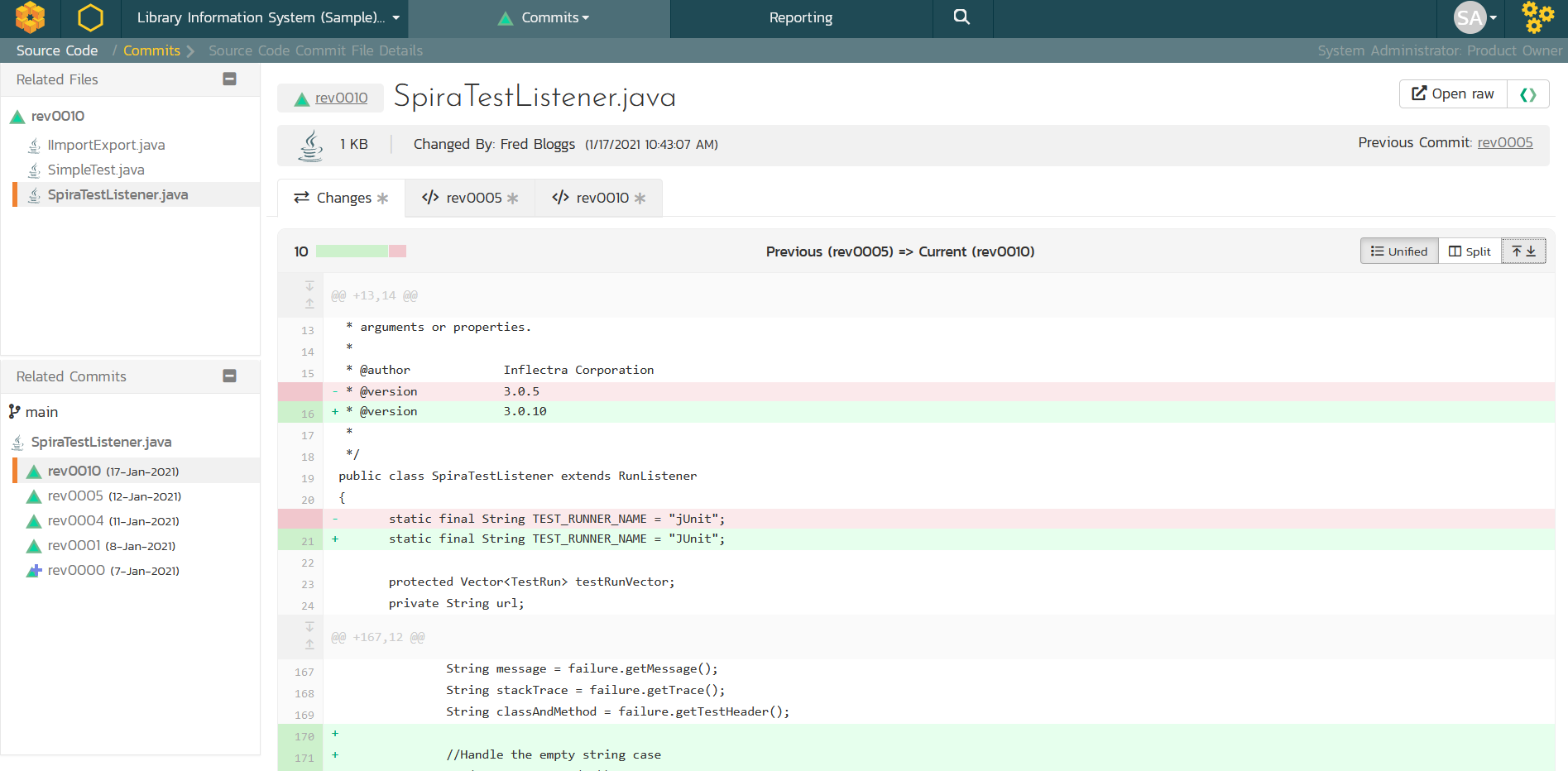Open the Library Information System project dropdown
1568x771 pixels.
point(267,17)
